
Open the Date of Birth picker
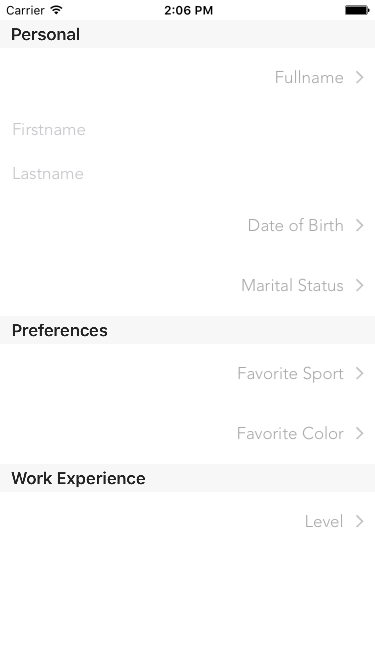188,225
